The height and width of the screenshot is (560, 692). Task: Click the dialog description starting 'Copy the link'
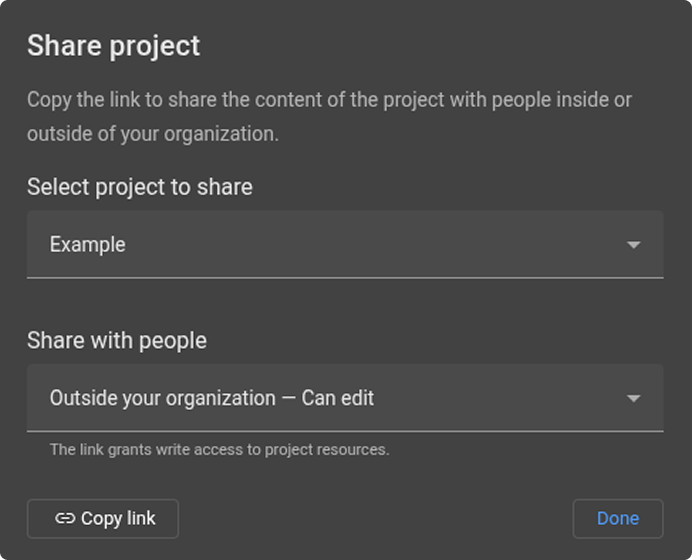(329, 100)
